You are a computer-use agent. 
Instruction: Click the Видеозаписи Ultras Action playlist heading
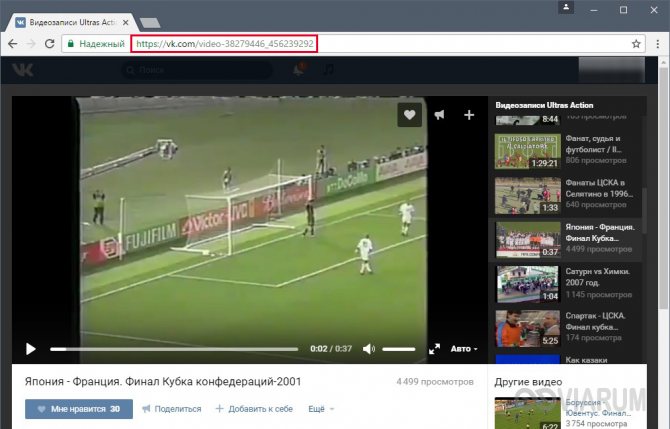click(544, 105)
